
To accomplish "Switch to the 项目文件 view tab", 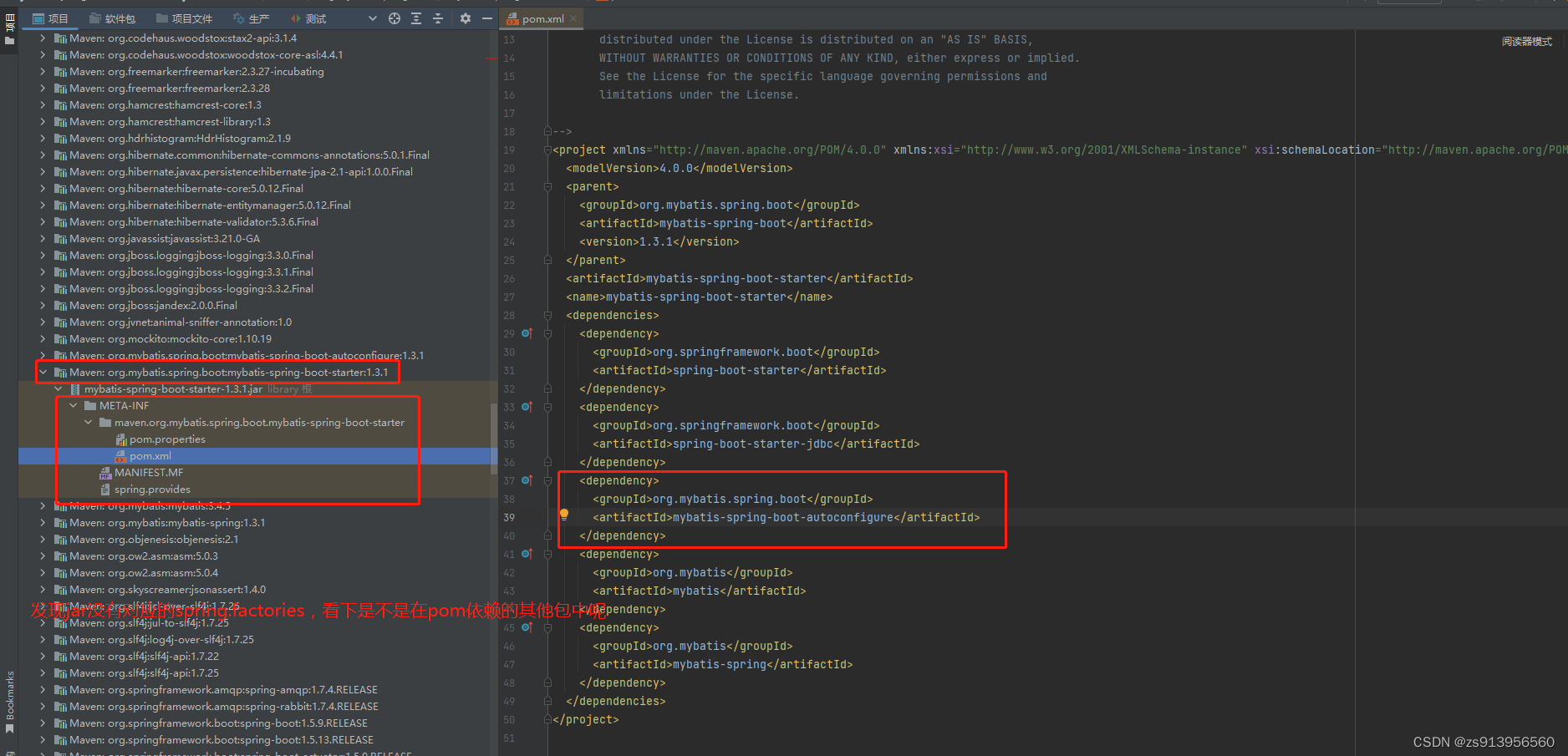I will (185, 18).
